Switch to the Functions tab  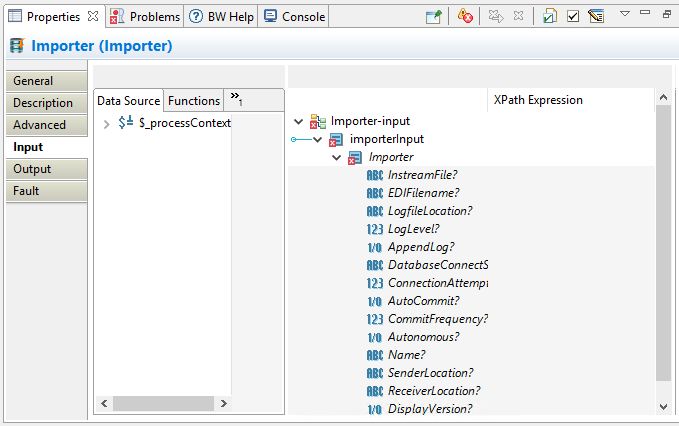[x=194, y=101]
